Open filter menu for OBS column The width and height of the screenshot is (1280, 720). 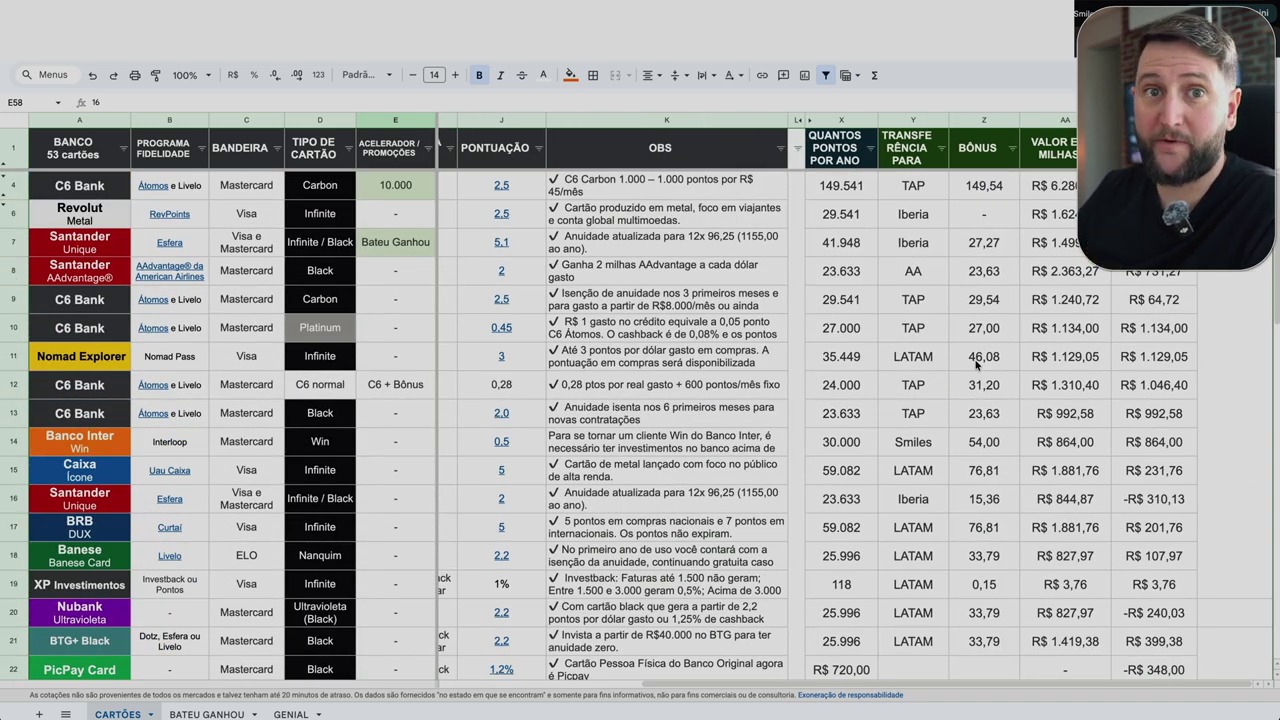click(780, 149)
